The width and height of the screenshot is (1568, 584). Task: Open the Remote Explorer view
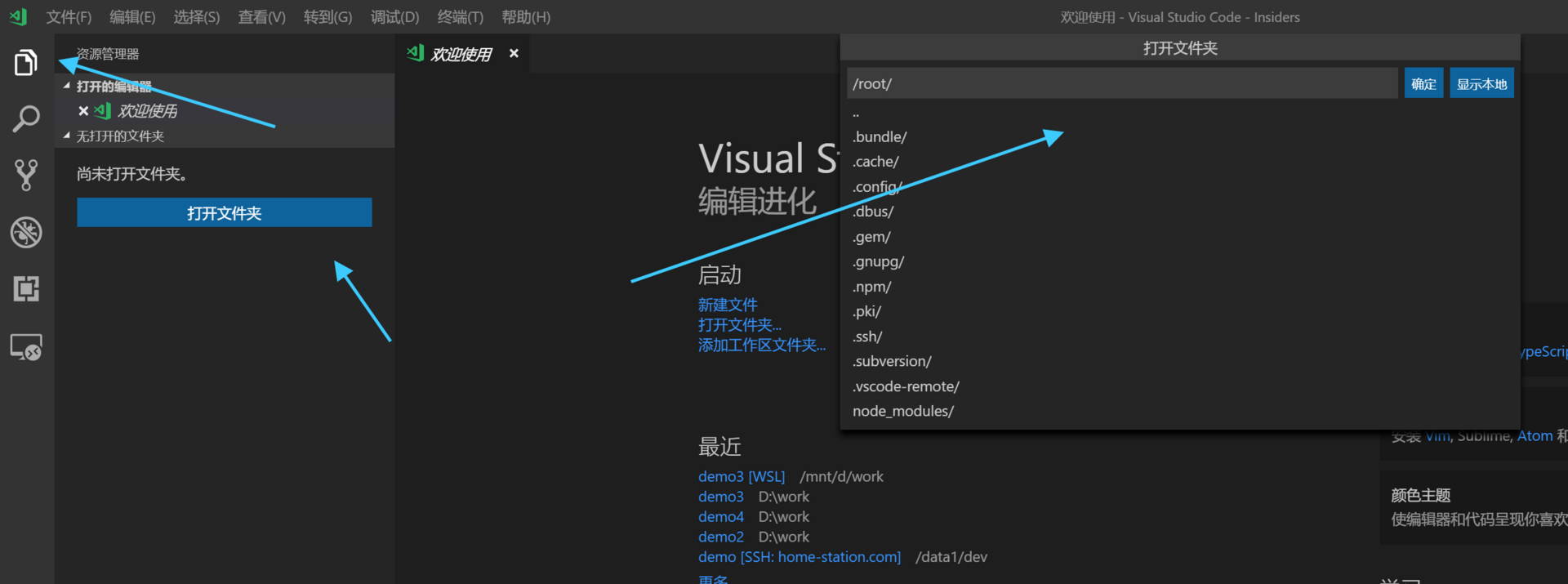pos(26,347)
